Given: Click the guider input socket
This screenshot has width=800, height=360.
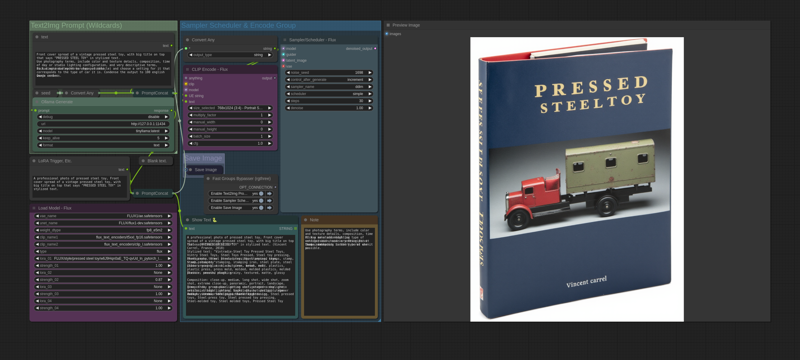Looking at the screenshot, I should [x=283, y=54].
